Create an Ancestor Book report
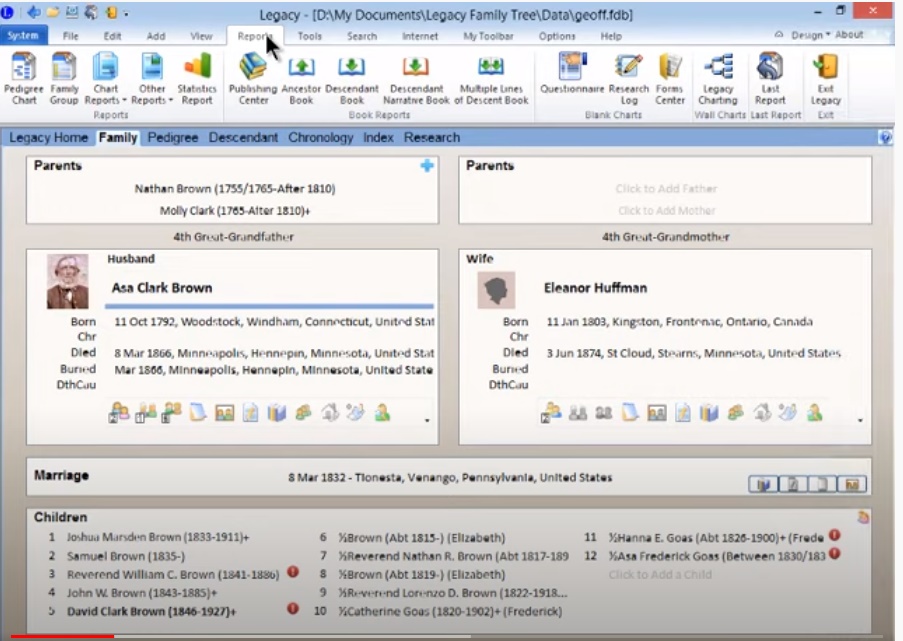This screenshot has height=641, width=903. [301, 78]
